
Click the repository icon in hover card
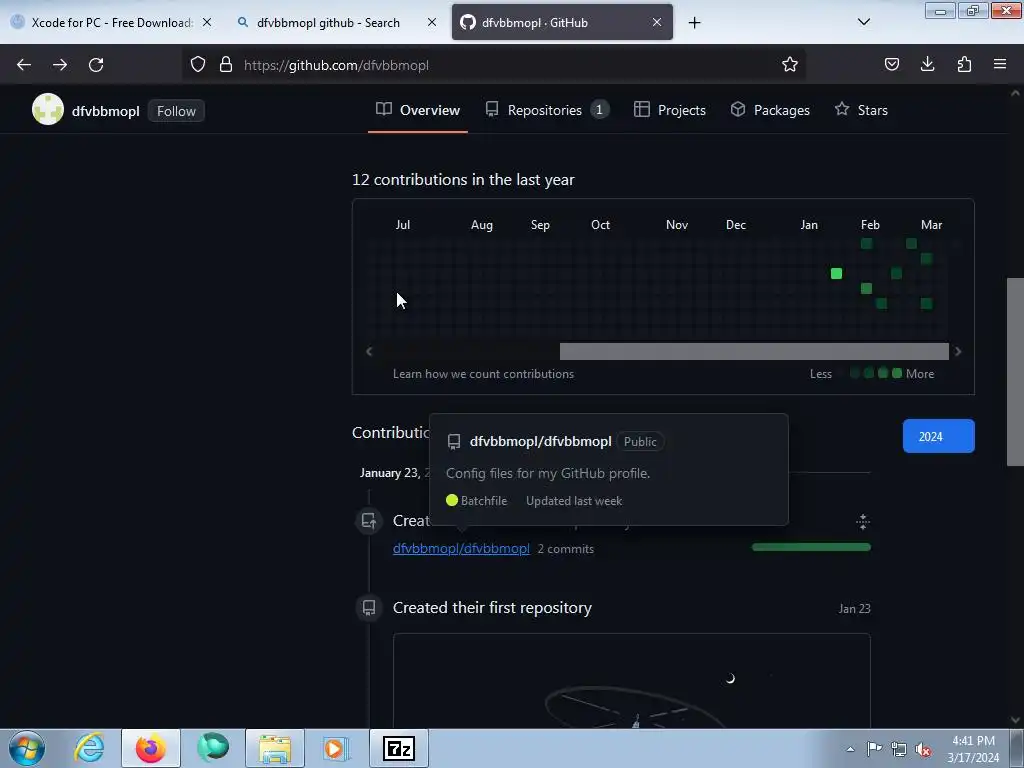point(454,442)
